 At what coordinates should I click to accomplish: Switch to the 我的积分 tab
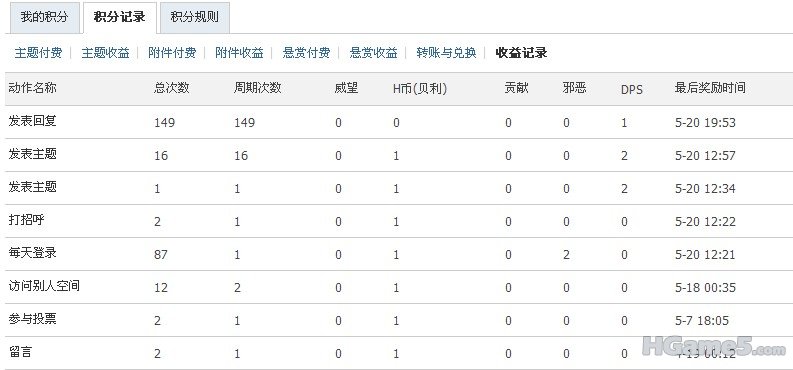(x=44, y=17)
